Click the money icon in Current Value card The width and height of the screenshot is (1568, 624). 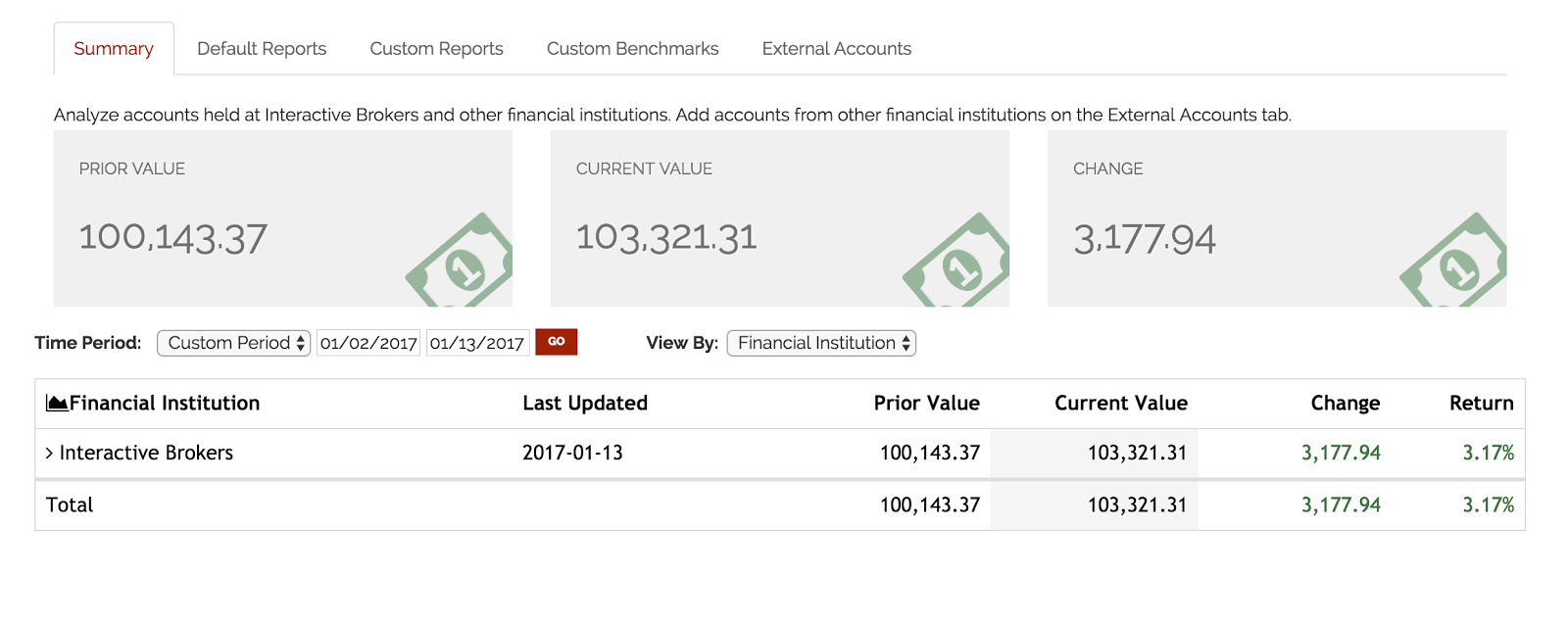tap(959, 264)
